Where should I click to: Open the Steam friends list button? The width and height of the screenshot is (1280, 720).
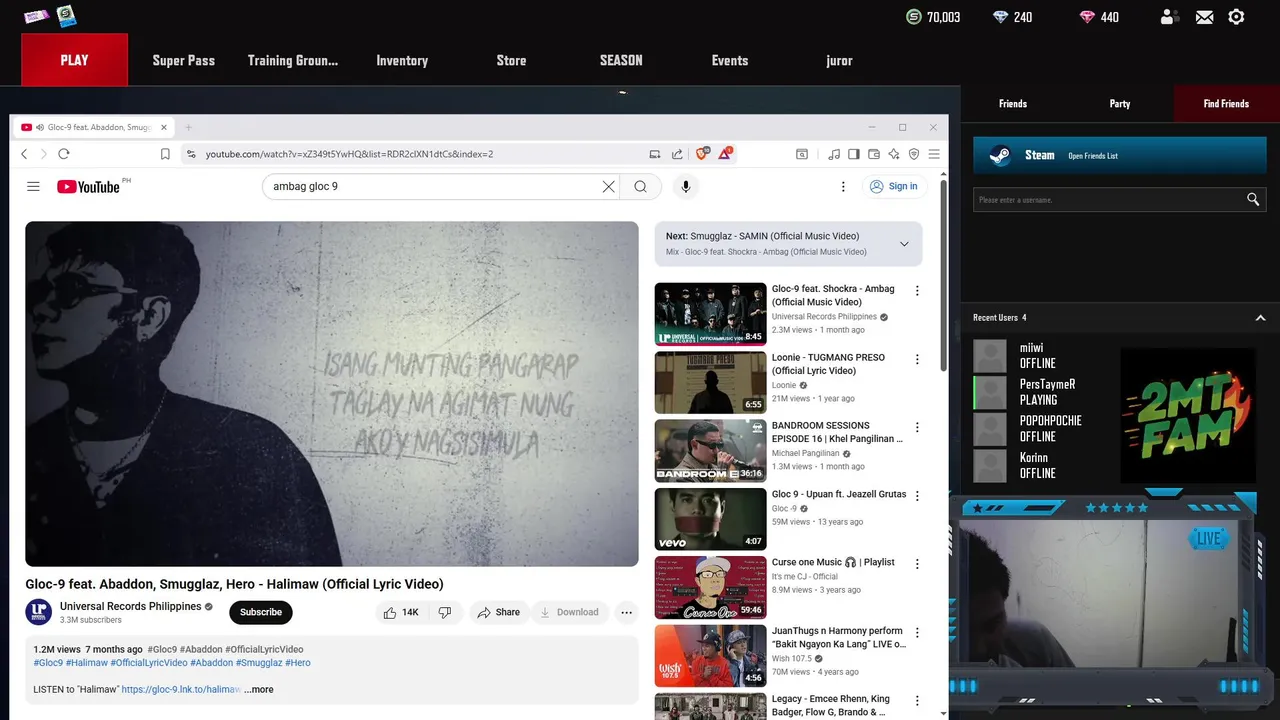pos(1120,155)
